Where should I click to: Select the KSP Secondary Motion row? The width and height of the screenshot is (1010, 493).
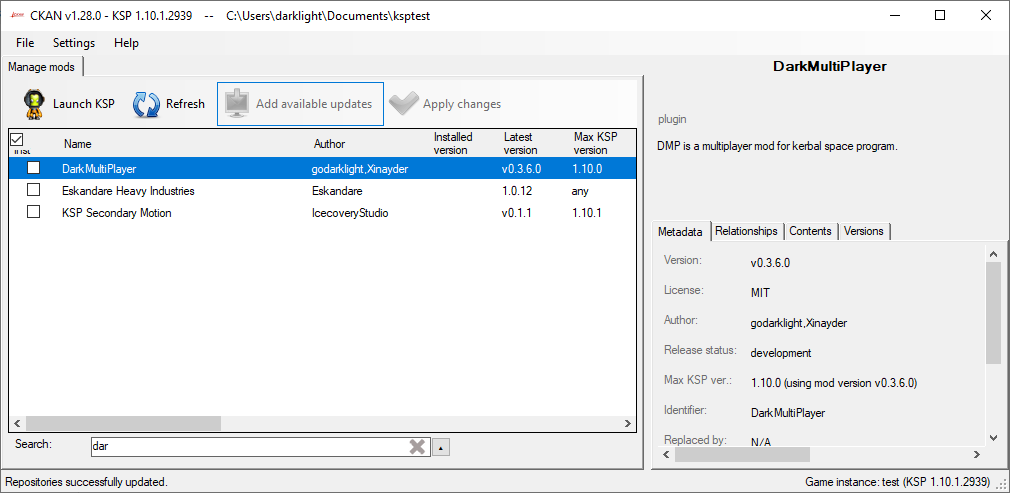click(322, 213)
